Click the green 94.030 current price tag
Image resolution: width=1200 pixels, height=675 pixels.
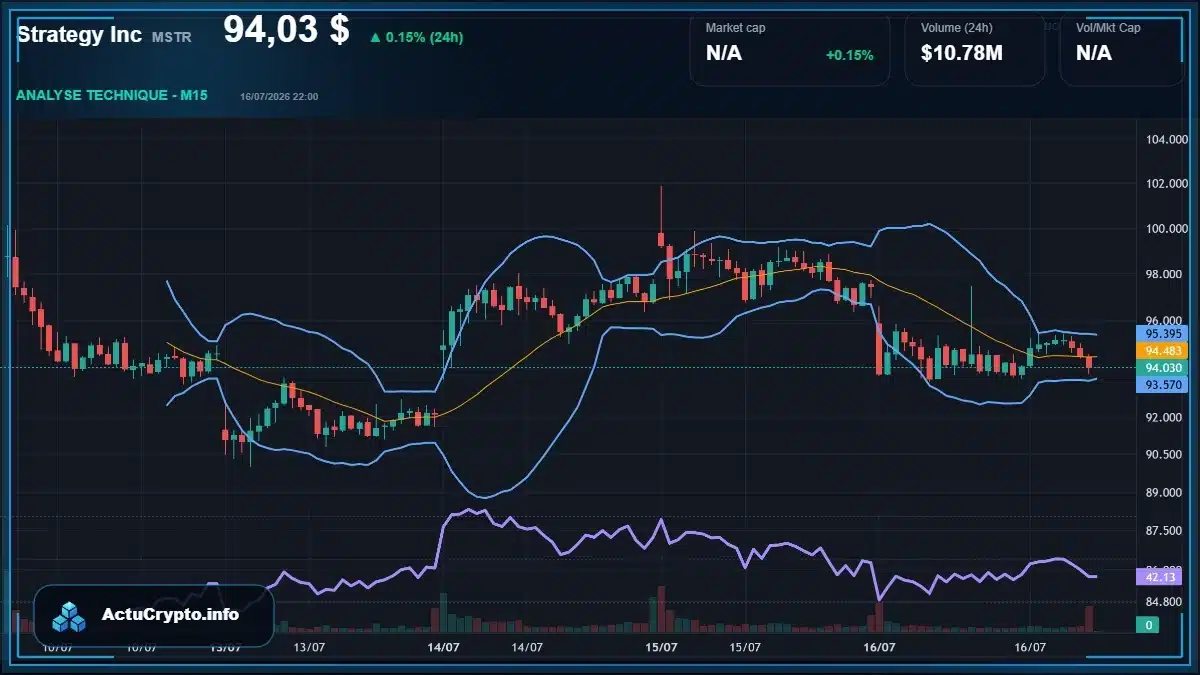[1164, 368]
